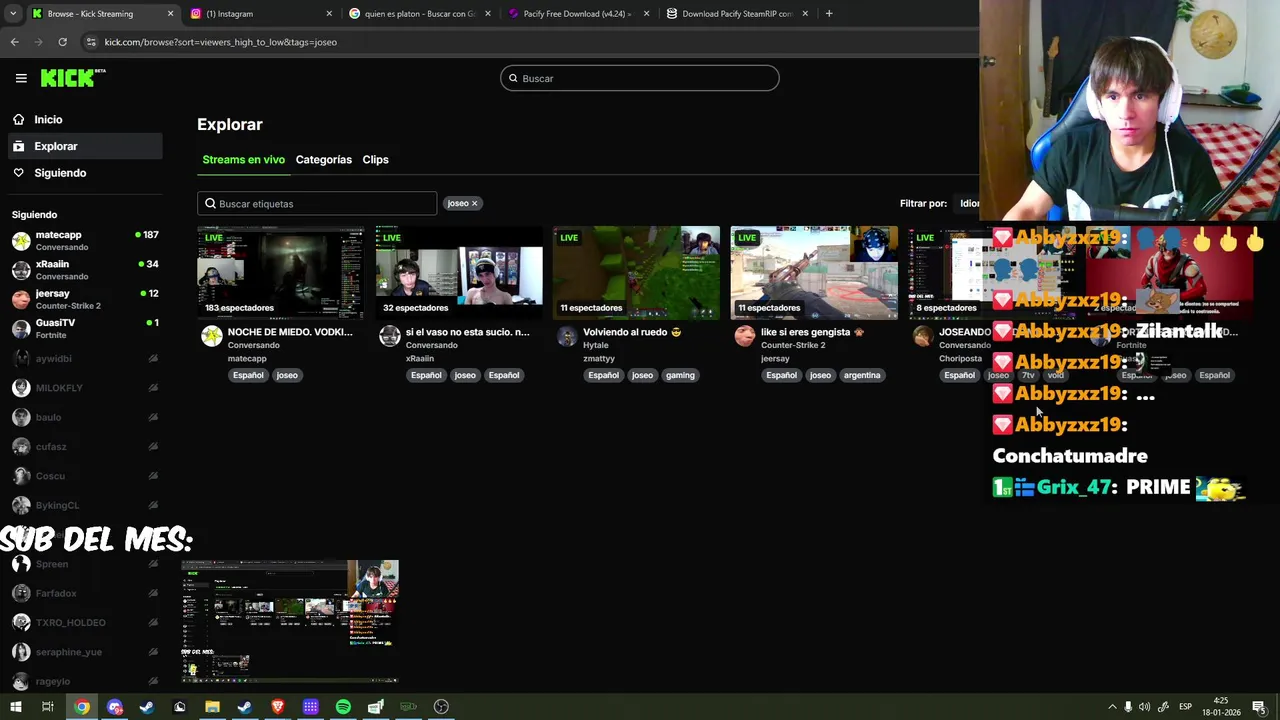Open the 'si el vaso no esta sucio' stream title
The width and height of the screenshot is (1280, 720).
coord(467,332)
